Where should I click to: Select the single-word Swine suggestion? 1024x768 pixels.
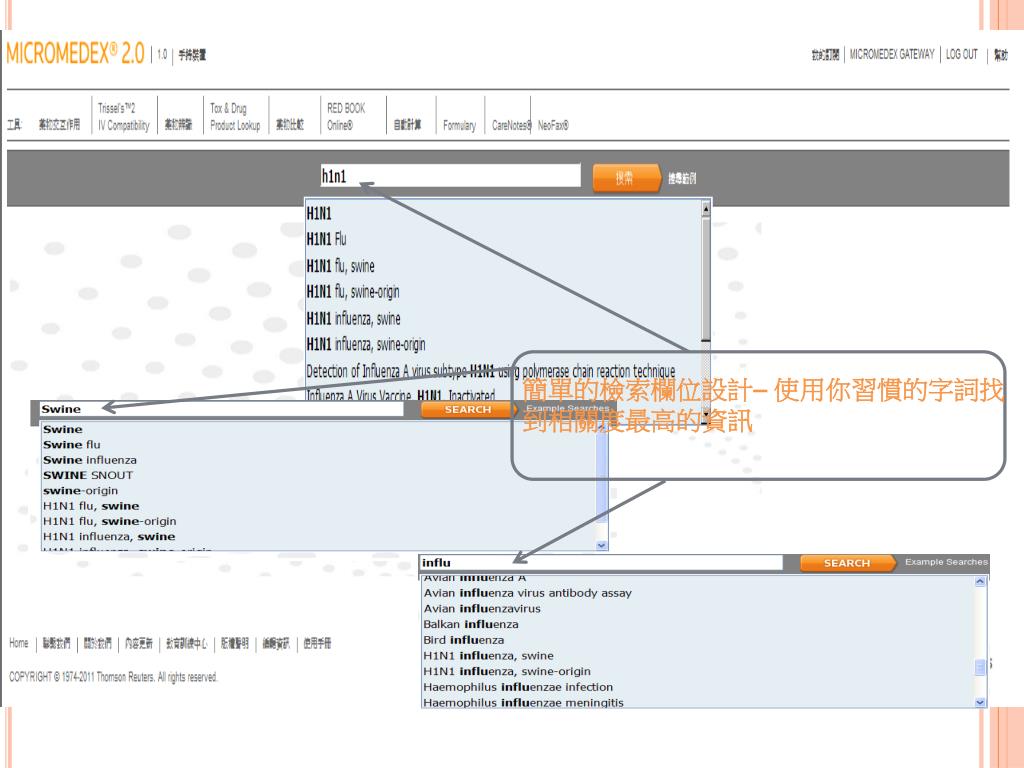[63, 430]
